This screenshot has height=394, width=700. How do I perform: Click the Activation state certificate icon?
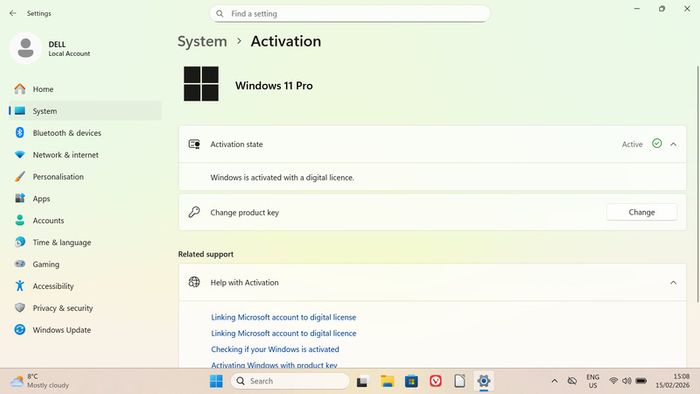194,144
